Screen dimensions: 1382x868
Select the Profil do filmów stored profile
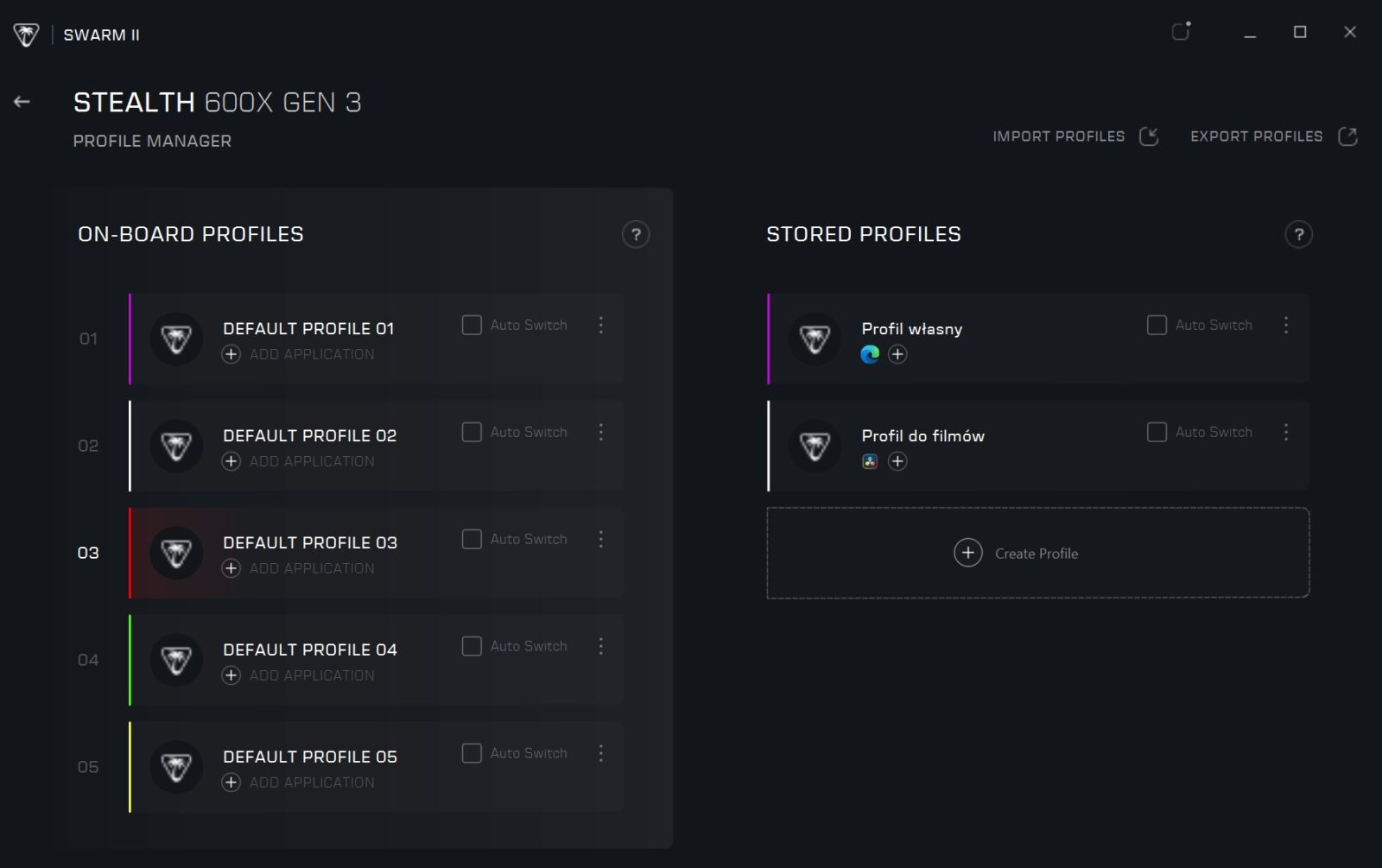pyautogui.click(x=922, y=436)
